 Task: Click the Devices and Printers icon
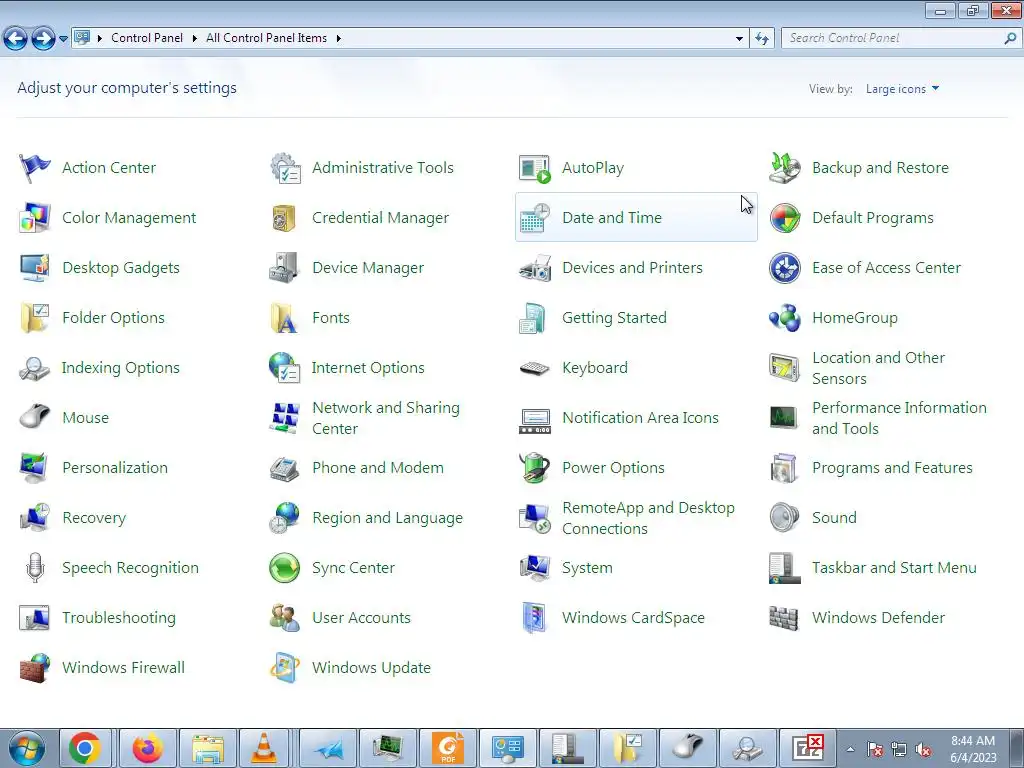(x=535, y=268)
